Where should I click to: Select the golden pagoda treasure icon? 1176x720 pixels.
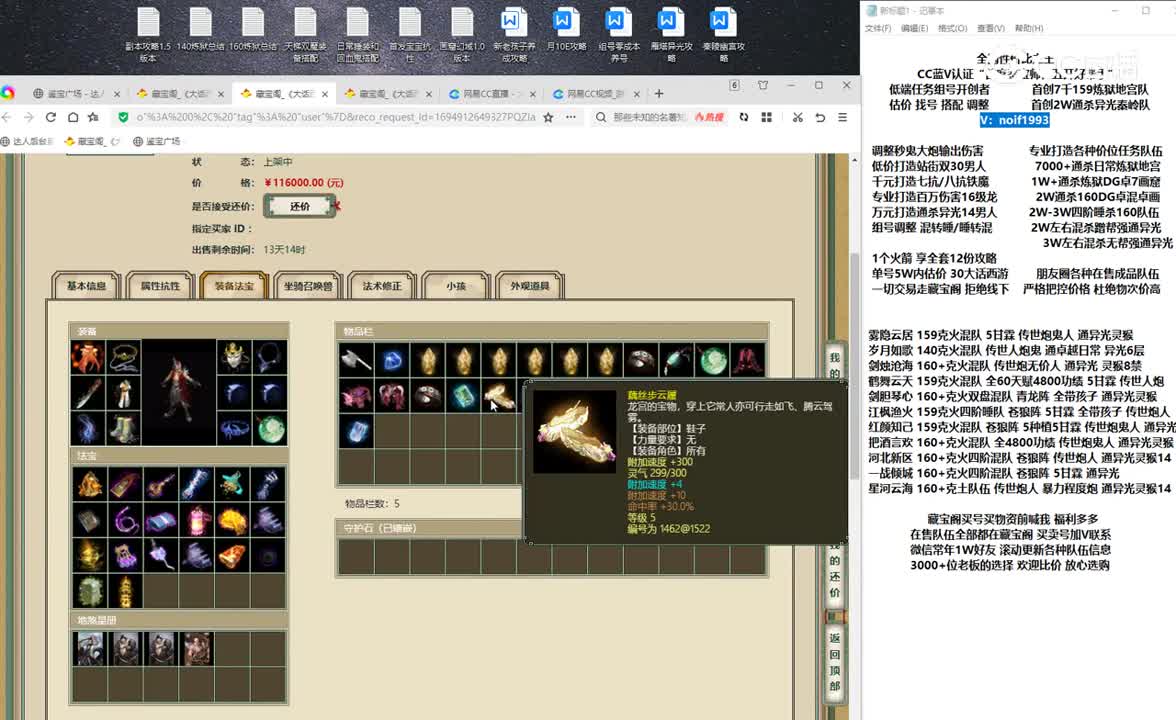125,590
